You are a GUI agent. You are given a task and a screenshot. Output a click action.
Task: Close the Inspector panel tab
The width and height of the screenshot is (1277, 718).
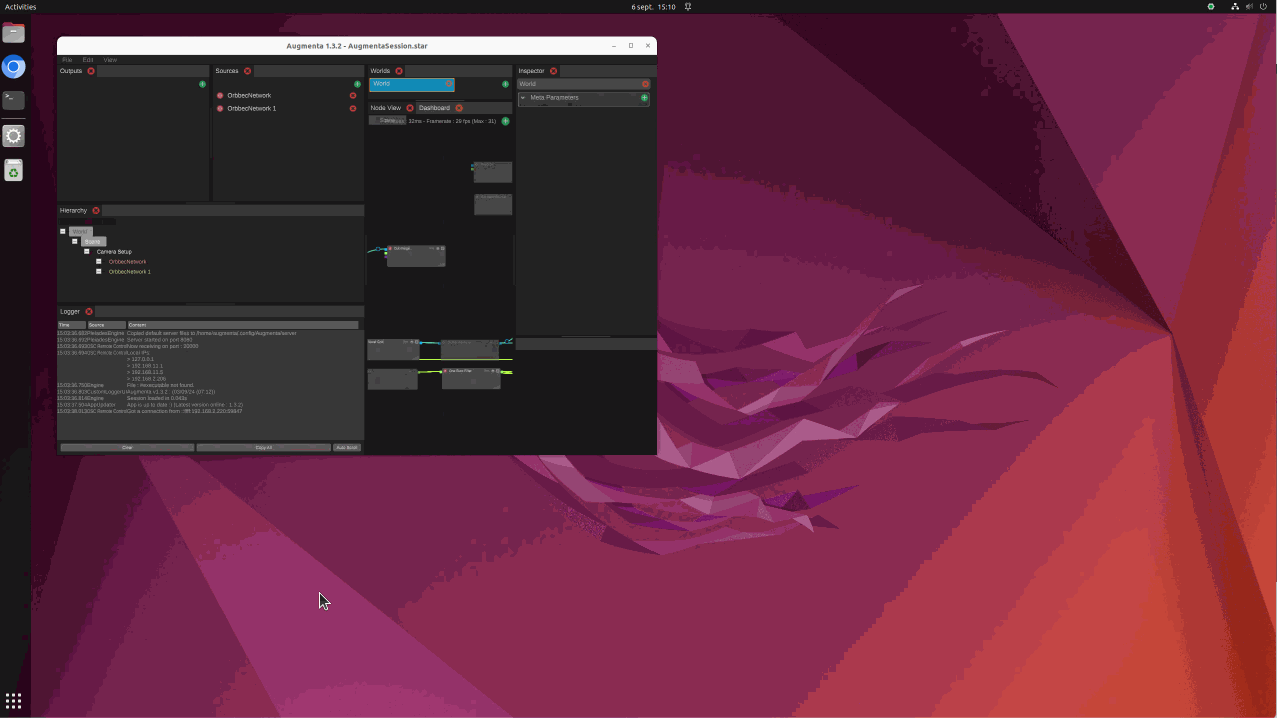(553, 71)
